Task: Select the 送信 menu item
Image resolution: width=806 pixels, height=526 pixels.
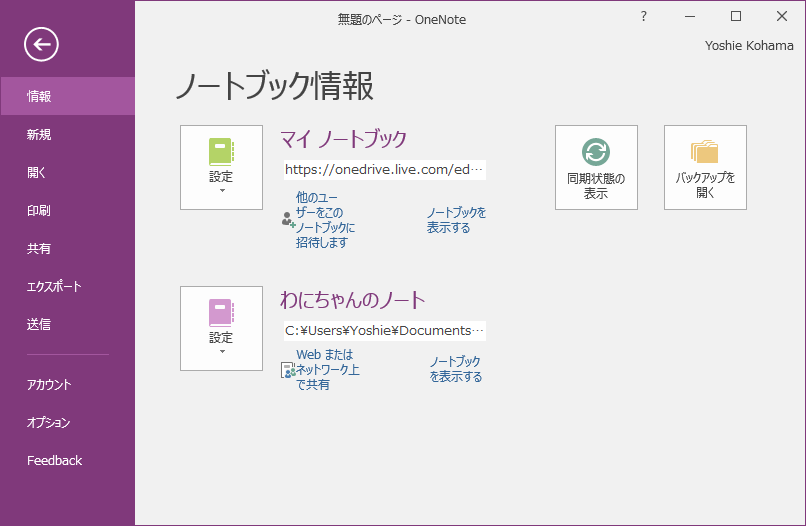Action: pos(68,324)
